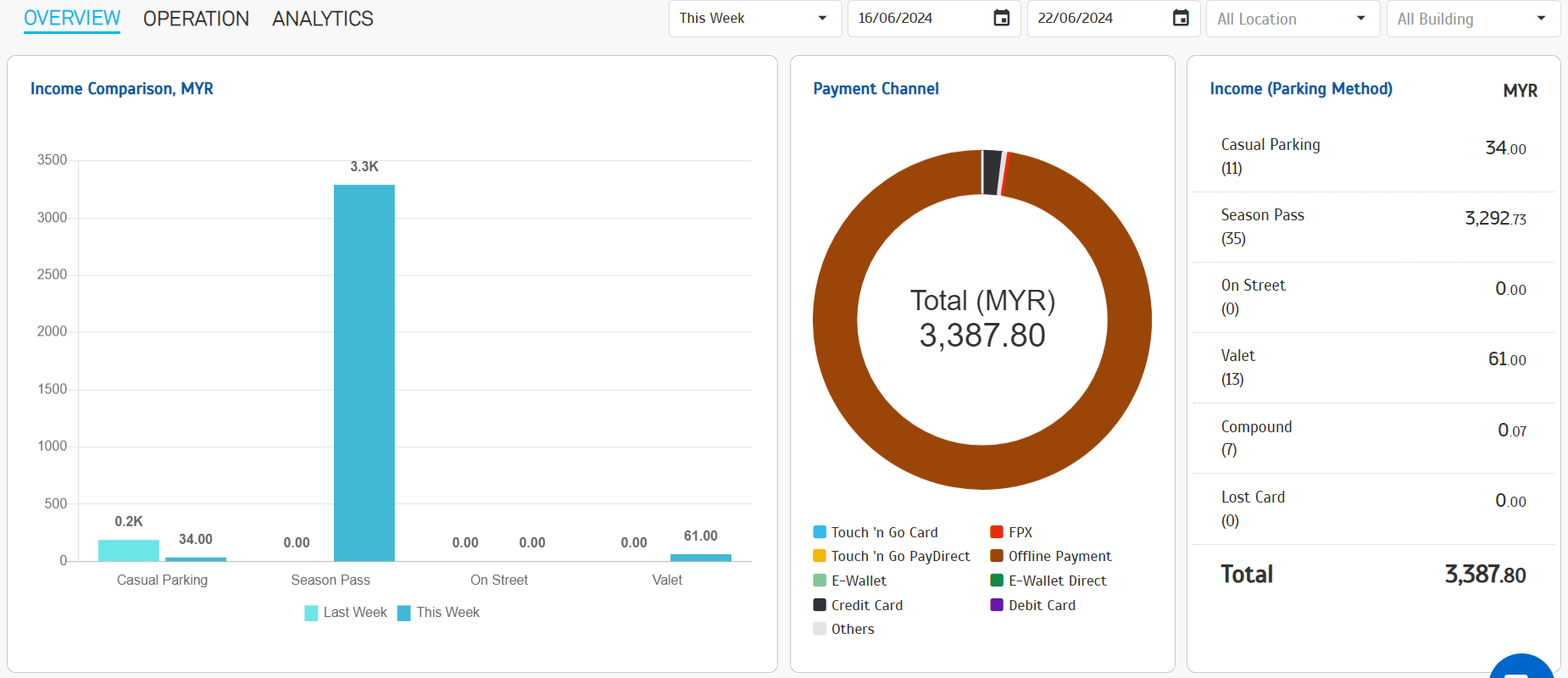Click the Debit Card purple swatch
Viewport: 1568px width, 678px height.
point(997,605)
